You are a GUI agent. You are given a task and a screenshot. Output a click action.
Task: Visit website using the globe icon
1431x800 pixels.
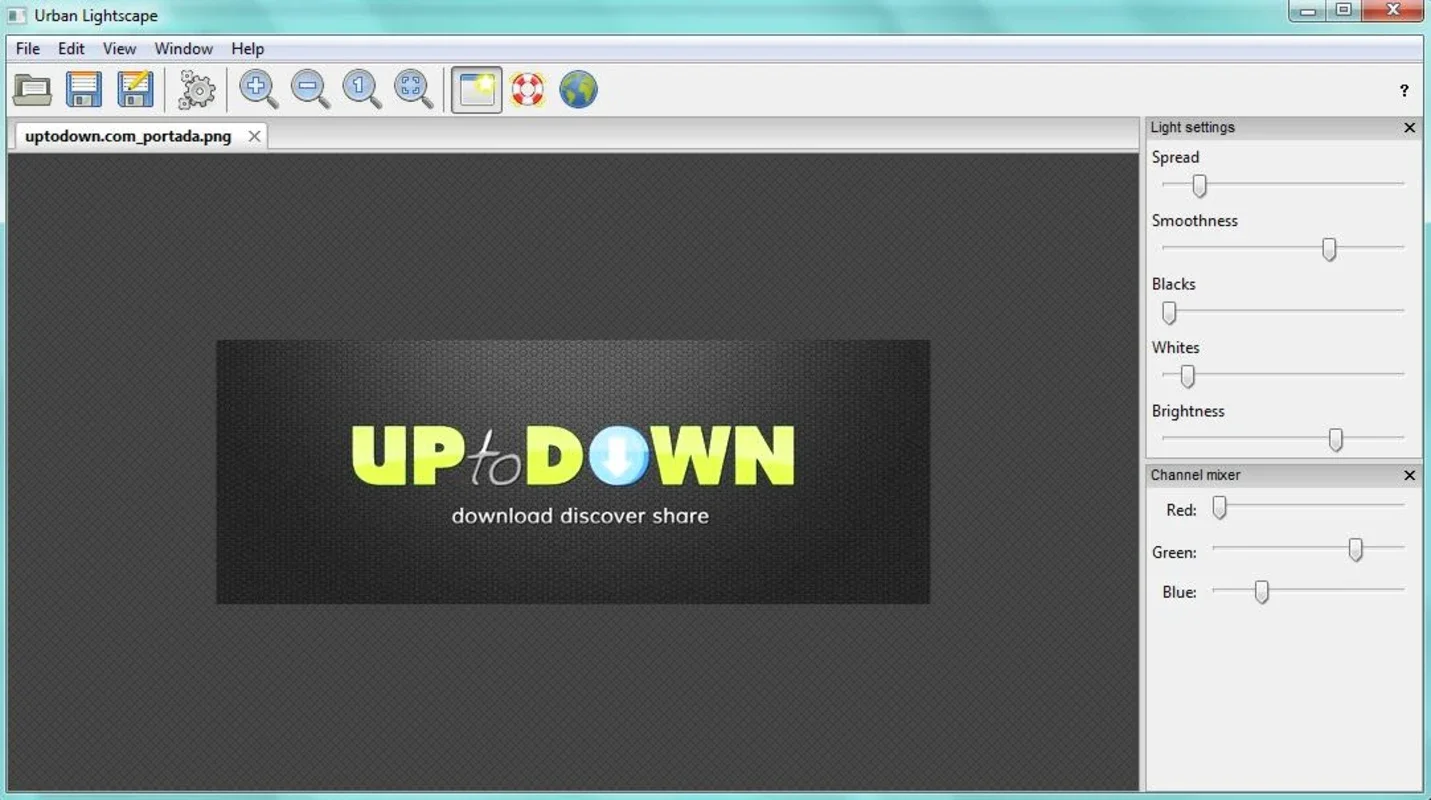coord(578,90)
